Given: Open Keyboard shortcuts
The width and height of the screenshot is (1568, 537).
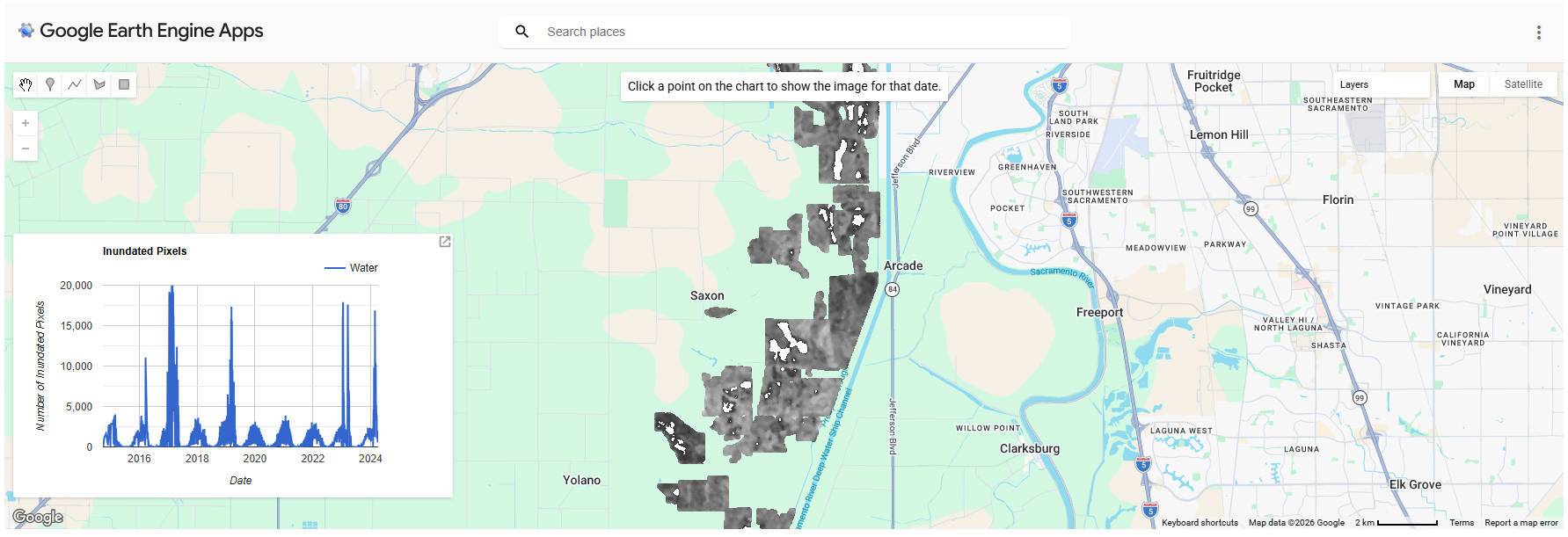Looking at the screenshot, I should pyautogui.click(x=1199, y=523).
